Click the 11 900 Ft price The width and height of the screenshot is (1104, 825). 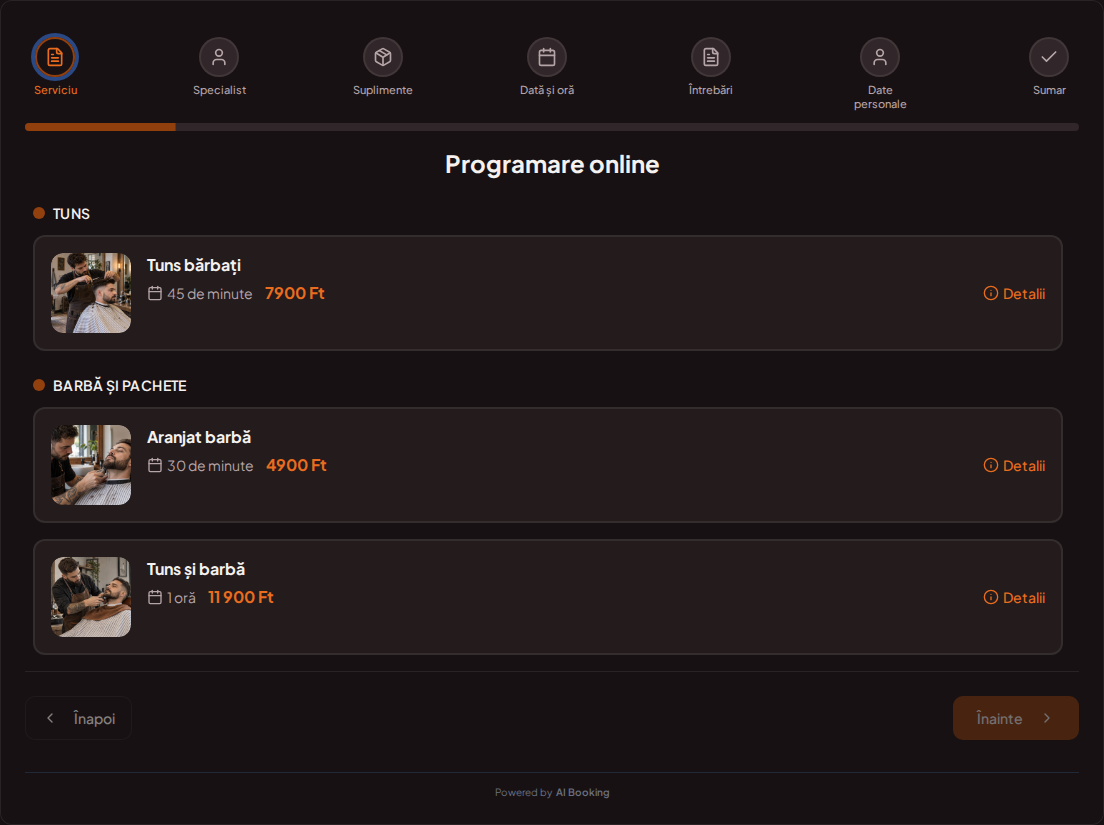(241, 598)
